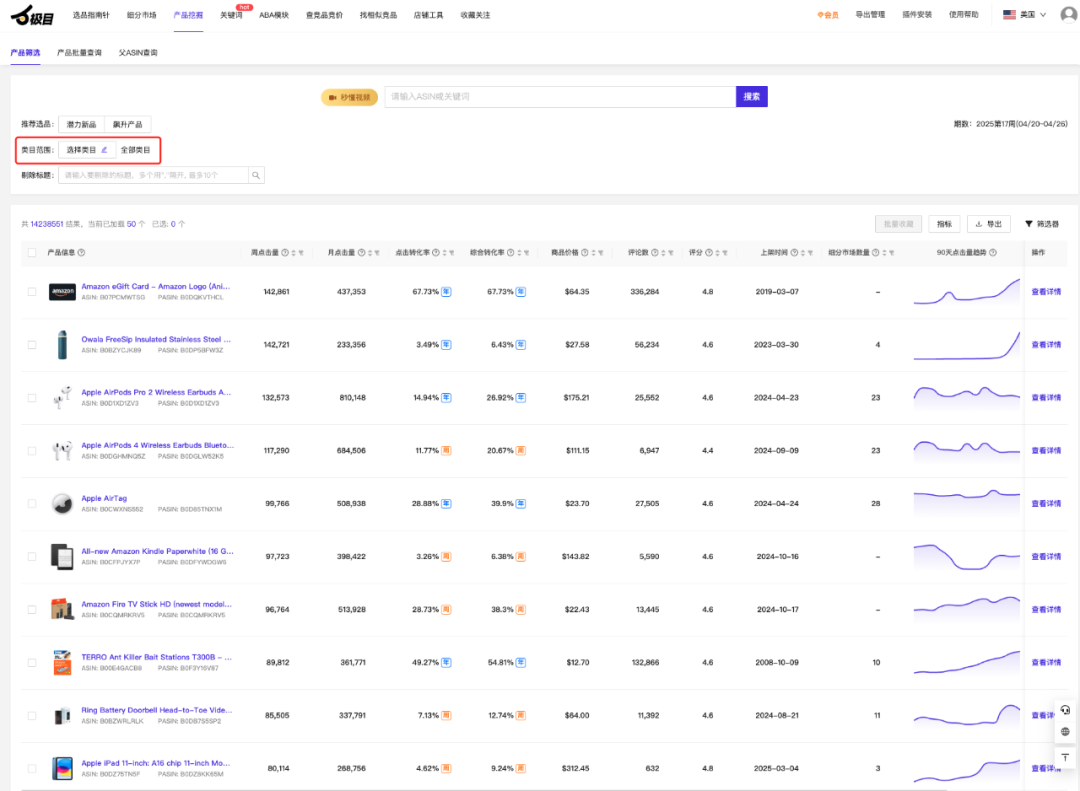Click the help icon next to 综合转化率
Image resolution: width=1080 pixels, height=791 pixels.
[510, 253]
